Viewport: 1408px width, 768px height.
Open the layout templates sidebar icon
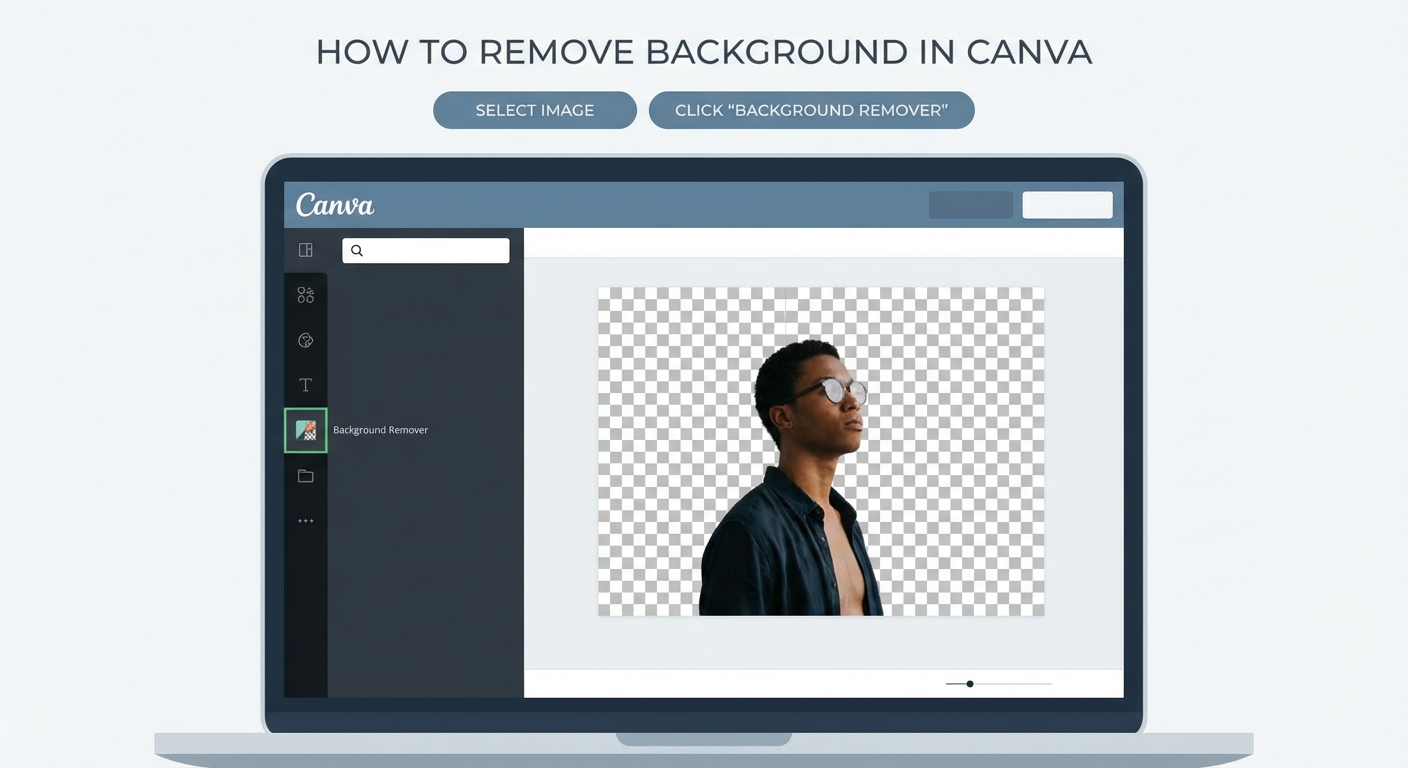point(306,250)
